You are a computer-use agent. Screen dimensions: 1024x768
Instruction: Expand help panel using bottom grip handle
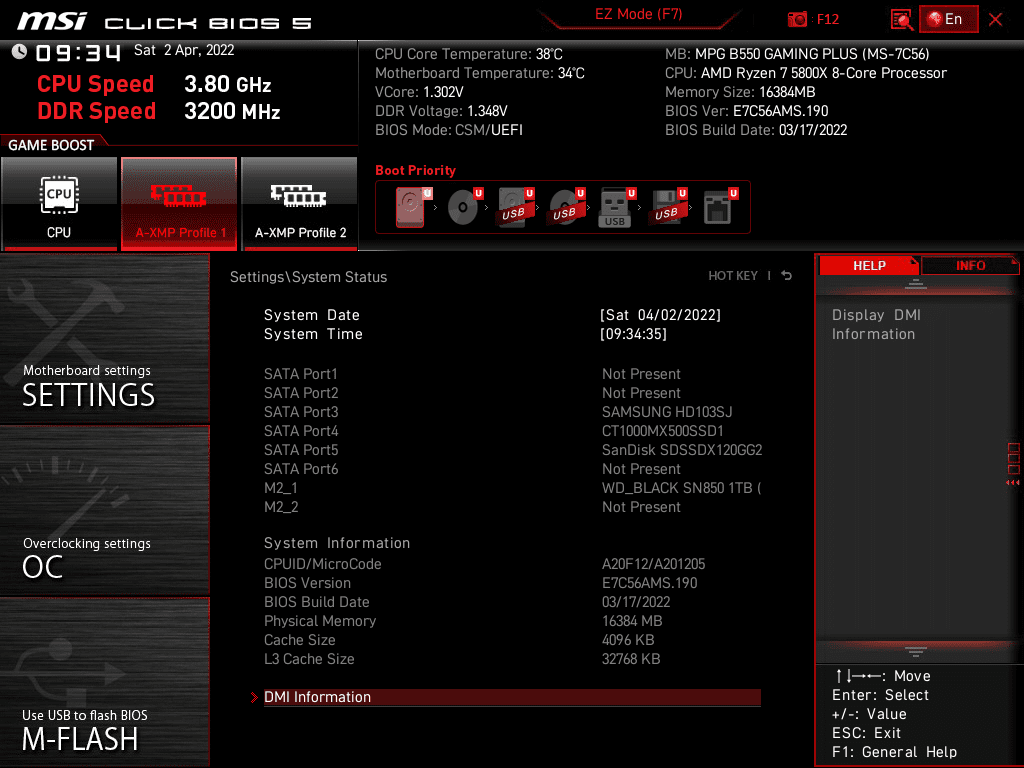[916, 651]
